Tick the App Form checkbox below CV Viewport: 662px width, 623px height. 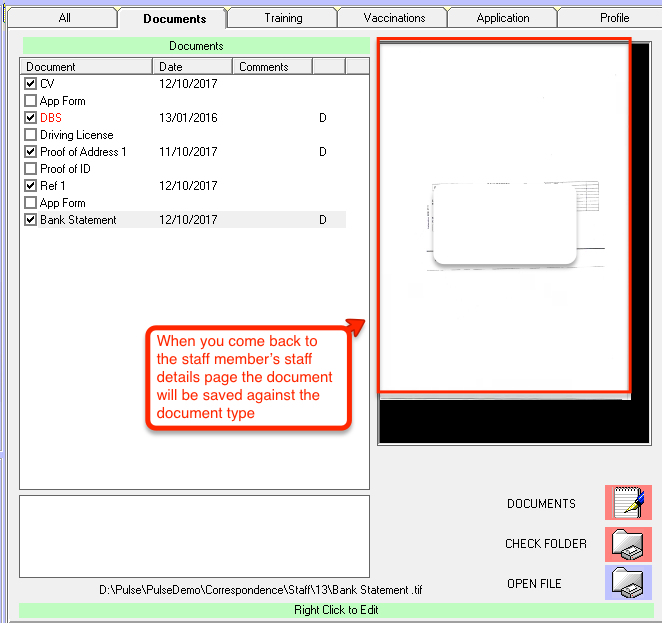[31, 101]
